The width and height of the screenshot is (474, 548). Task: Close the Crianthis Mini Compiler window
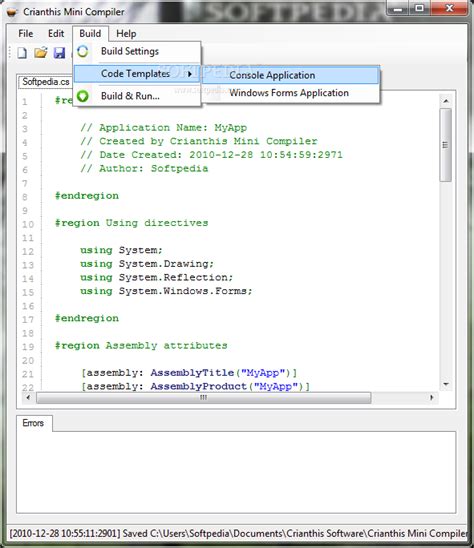pyautogui.click(x=450, y=8)
